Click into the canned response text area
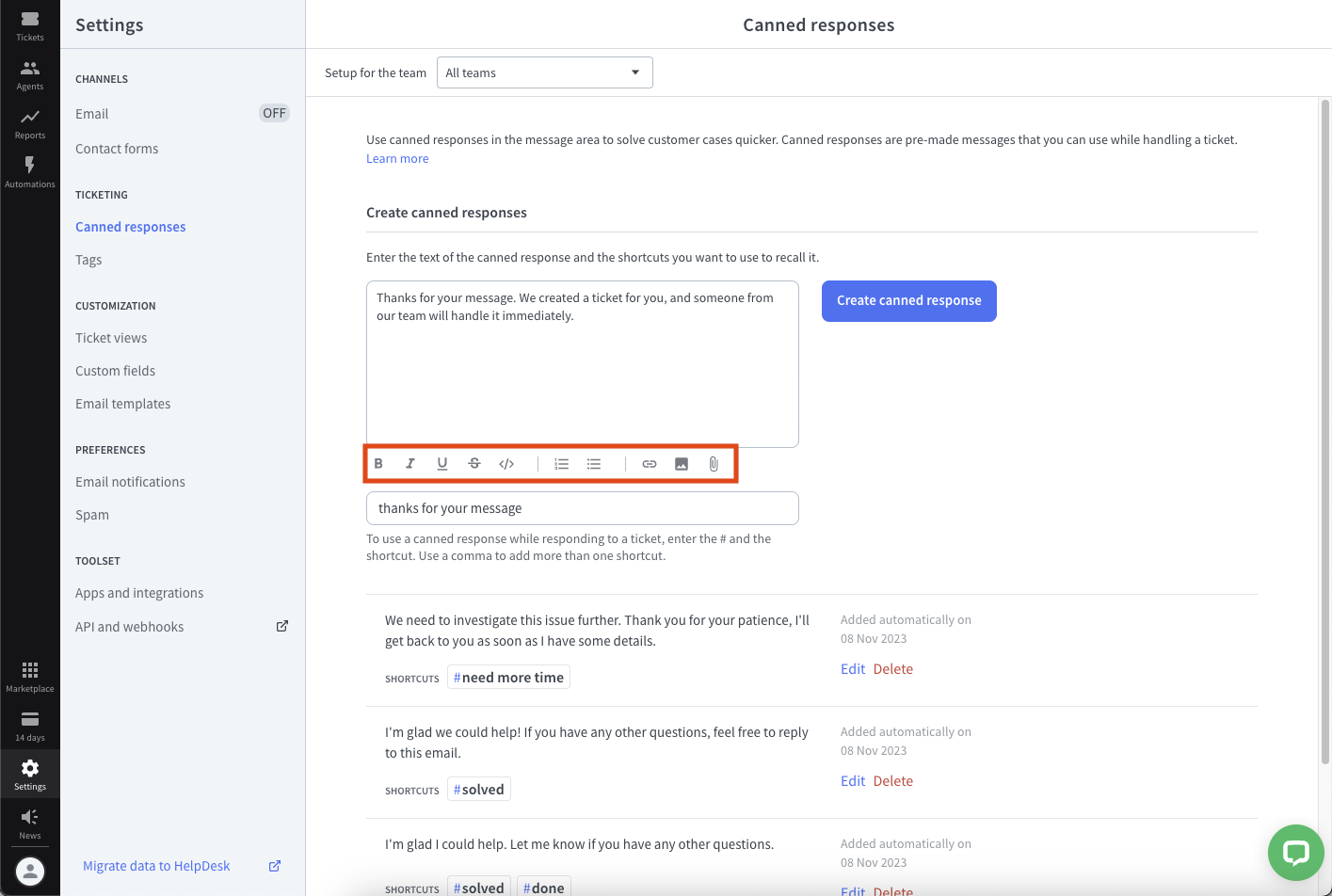 [583, 364]
